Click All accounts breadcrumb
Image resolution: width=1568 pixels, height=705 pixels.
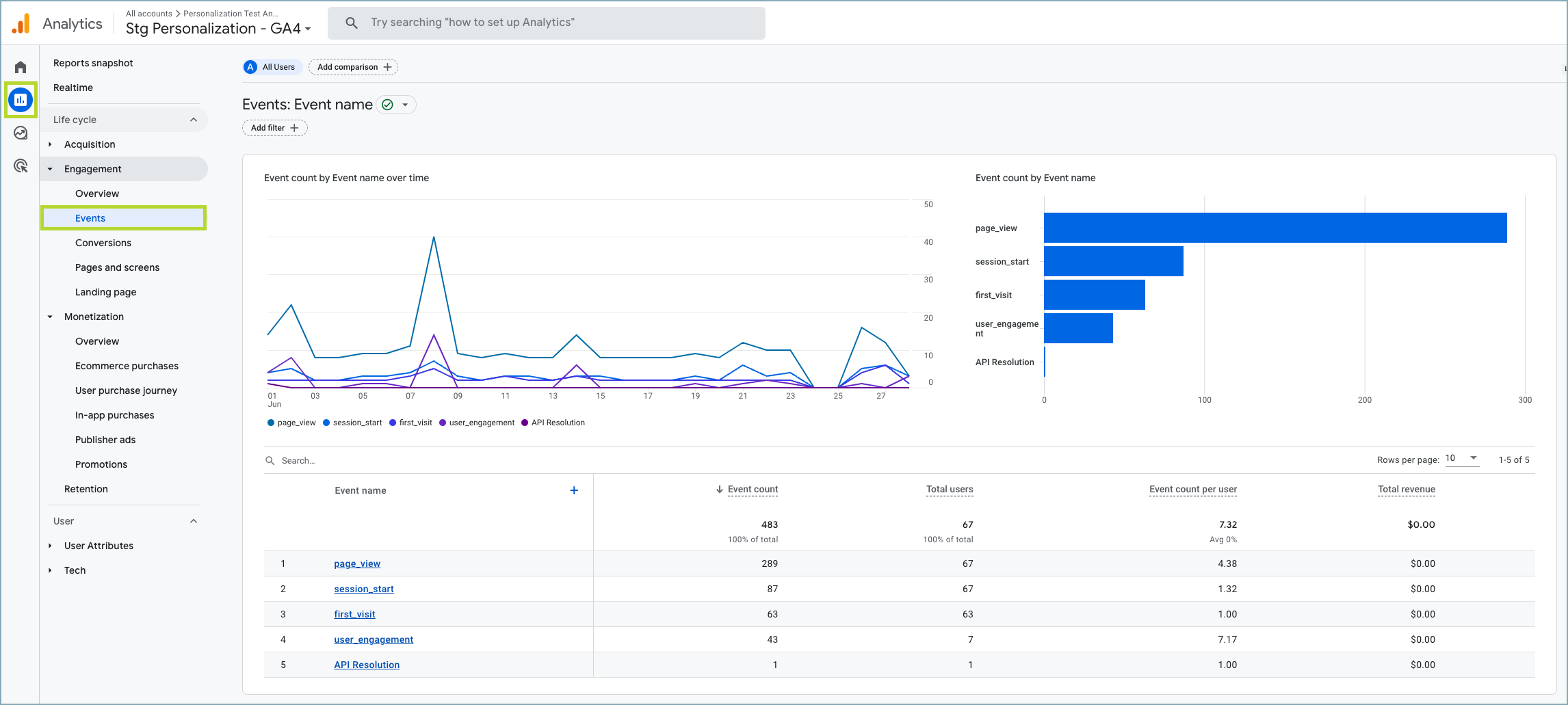(x=149, y=14)
